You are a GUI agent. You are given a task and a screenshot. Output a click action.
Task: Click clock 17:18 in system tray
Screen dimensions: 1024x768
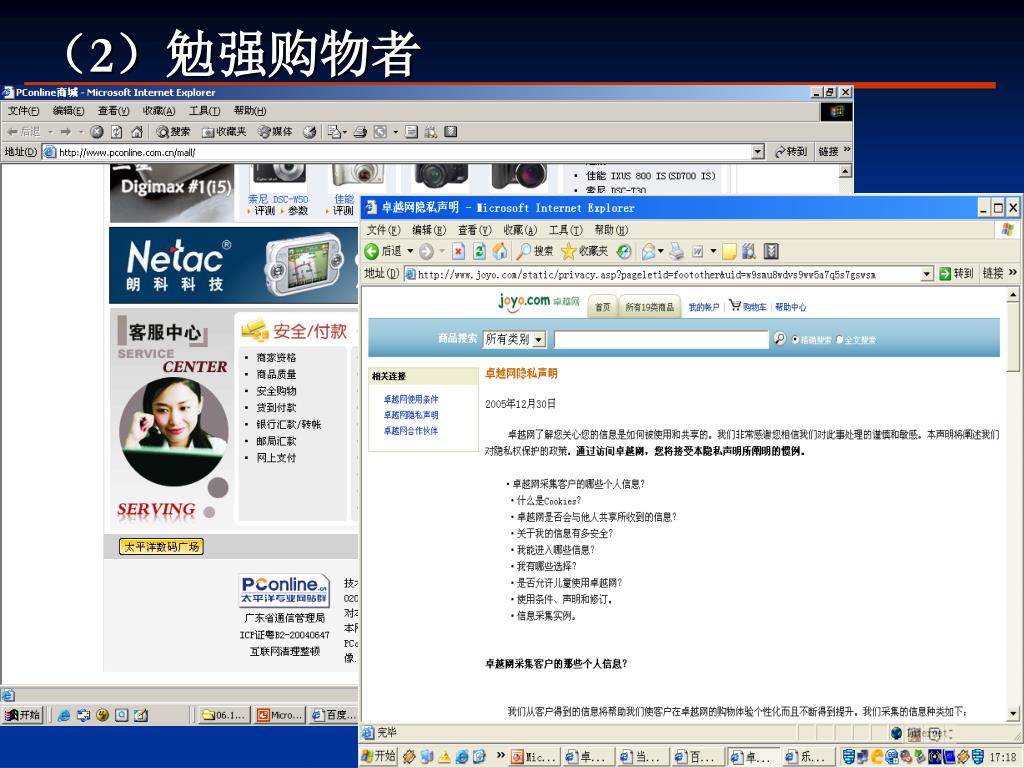pos(1002,757)
